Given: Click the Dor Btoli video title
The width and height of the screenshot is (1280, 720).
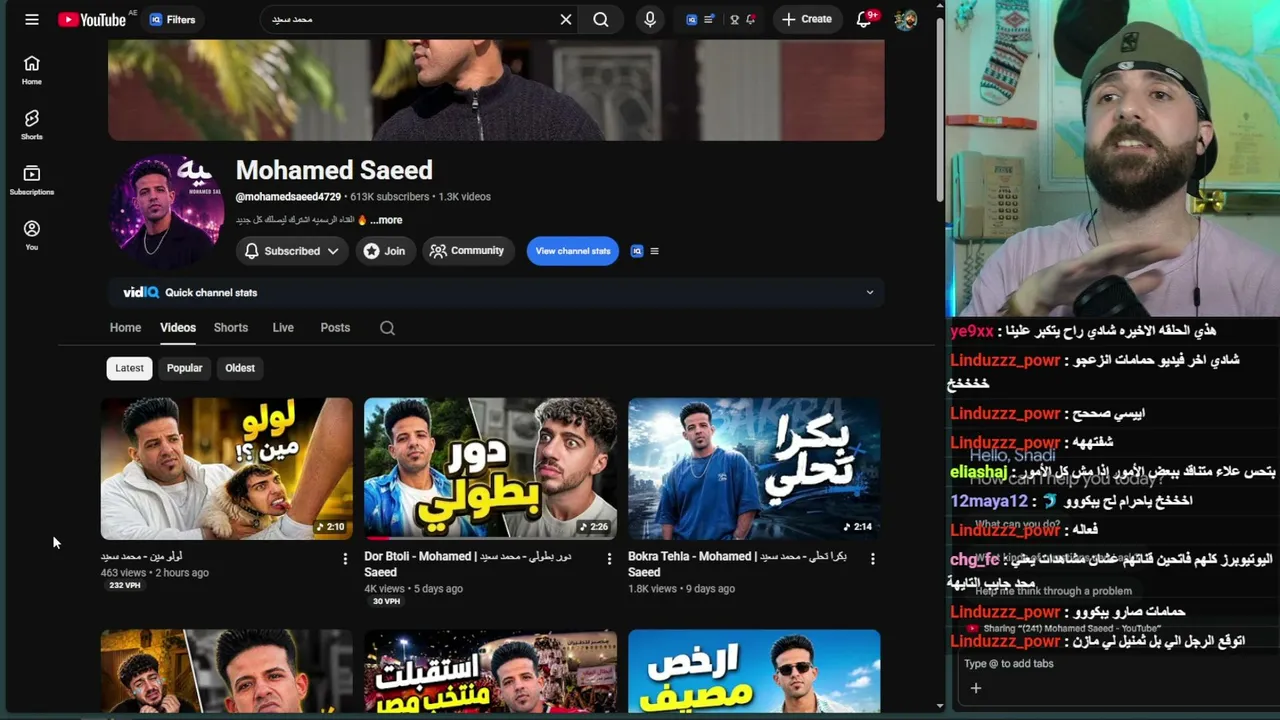Looking at the screenshot, I should pos(468,564).
